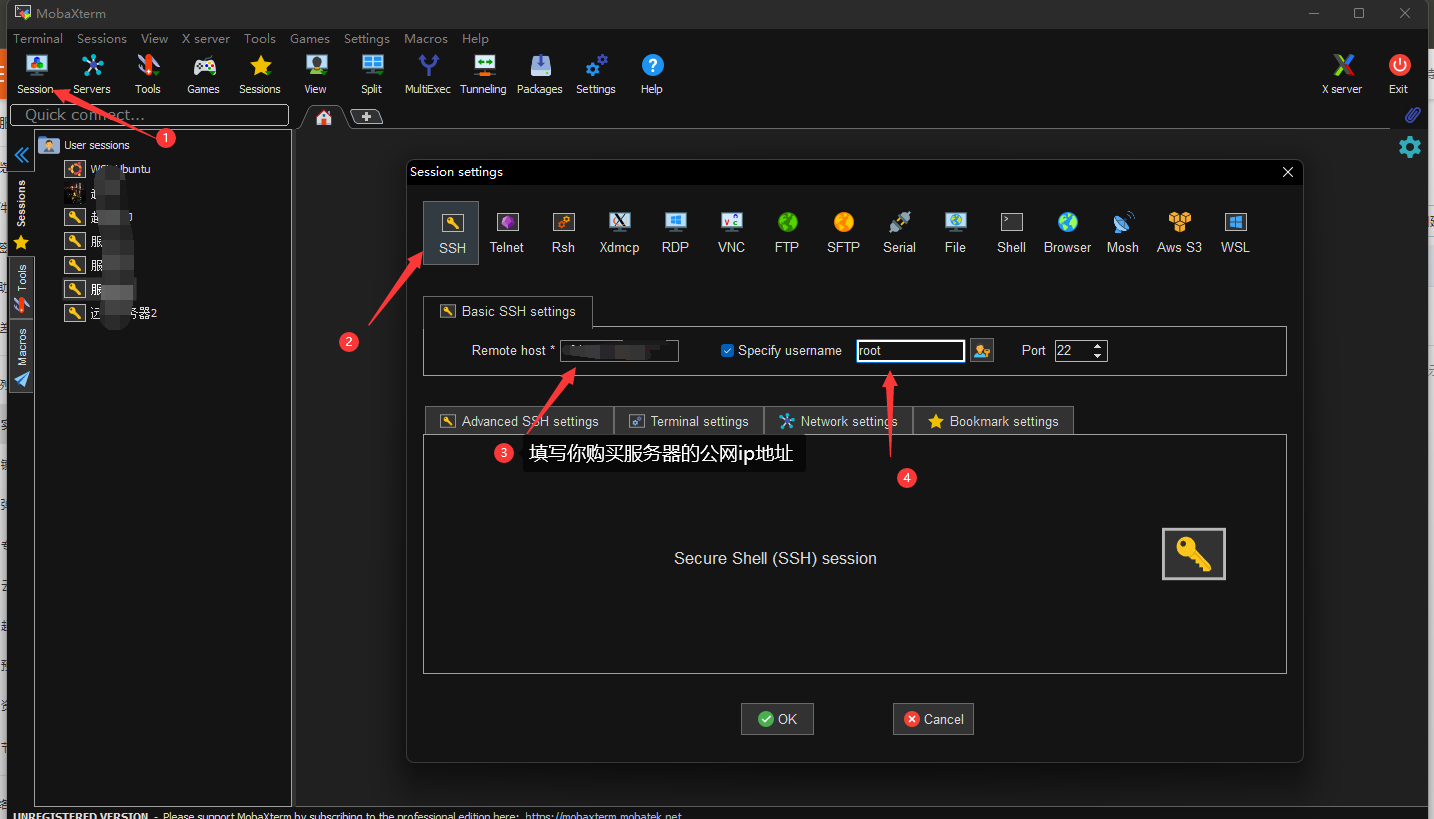The width and height of the screenshot is (1434, 819).
Task: Switch to Terminal settings tab
Action: coord(689,421)
